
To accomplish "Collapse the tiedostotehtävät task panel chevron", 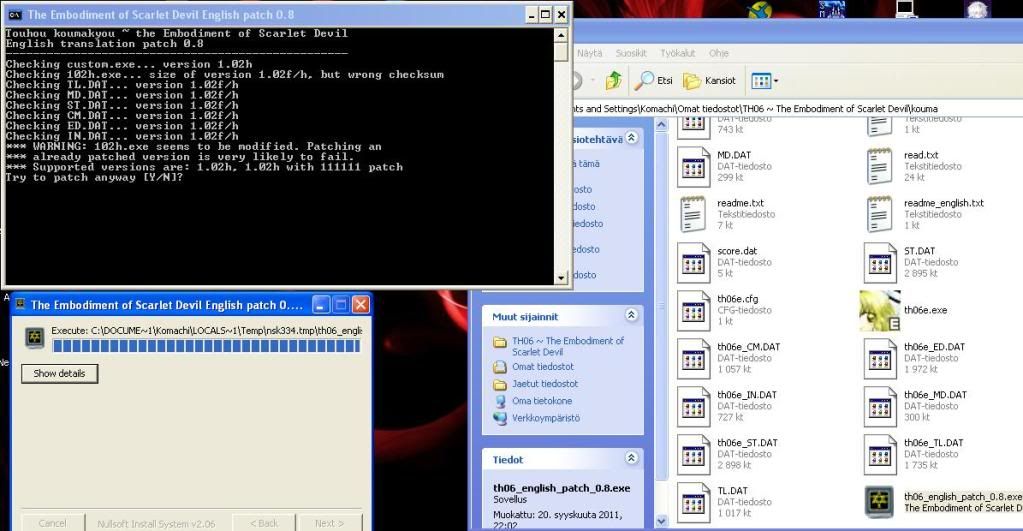I will tap(631, 137).
